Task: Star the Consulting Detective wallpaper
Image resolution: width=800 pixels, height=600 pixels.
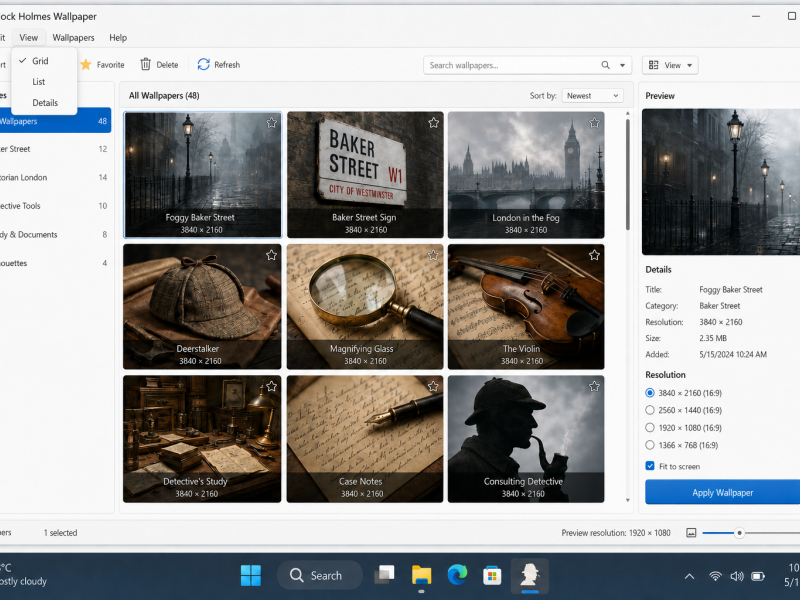Action: (594, 387)
